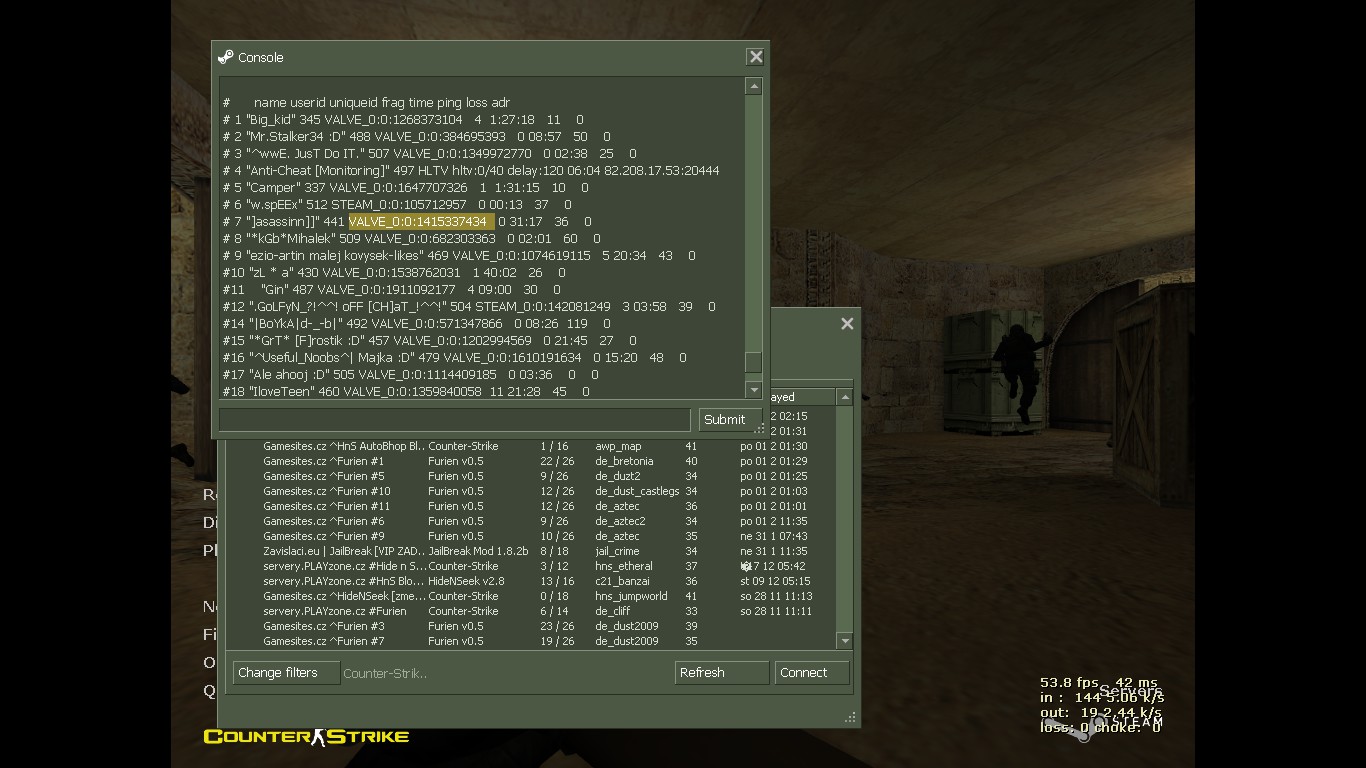Select the Zavislaci.eu JailBreak server
The width and height of the screenshot is (1366, 768).
[537, 551]
